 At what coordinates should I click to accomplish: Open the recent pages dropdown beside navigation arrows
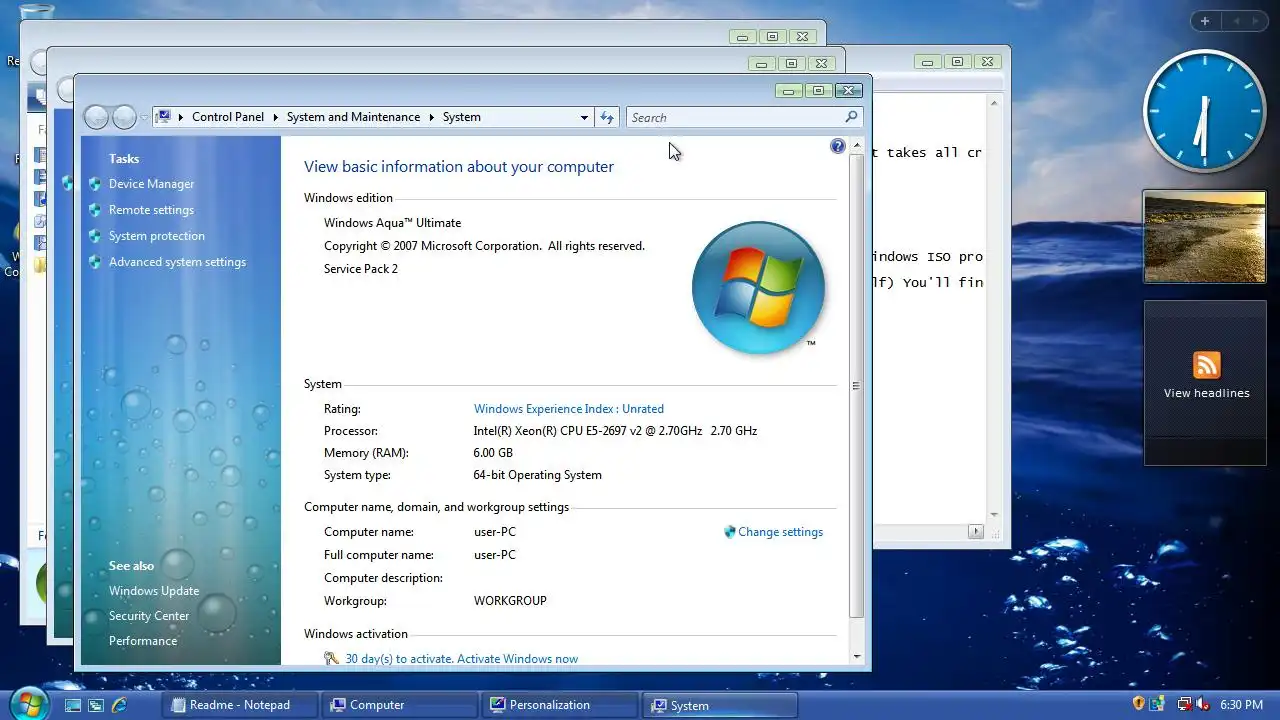pyautogui.click(x=144, y=117)
